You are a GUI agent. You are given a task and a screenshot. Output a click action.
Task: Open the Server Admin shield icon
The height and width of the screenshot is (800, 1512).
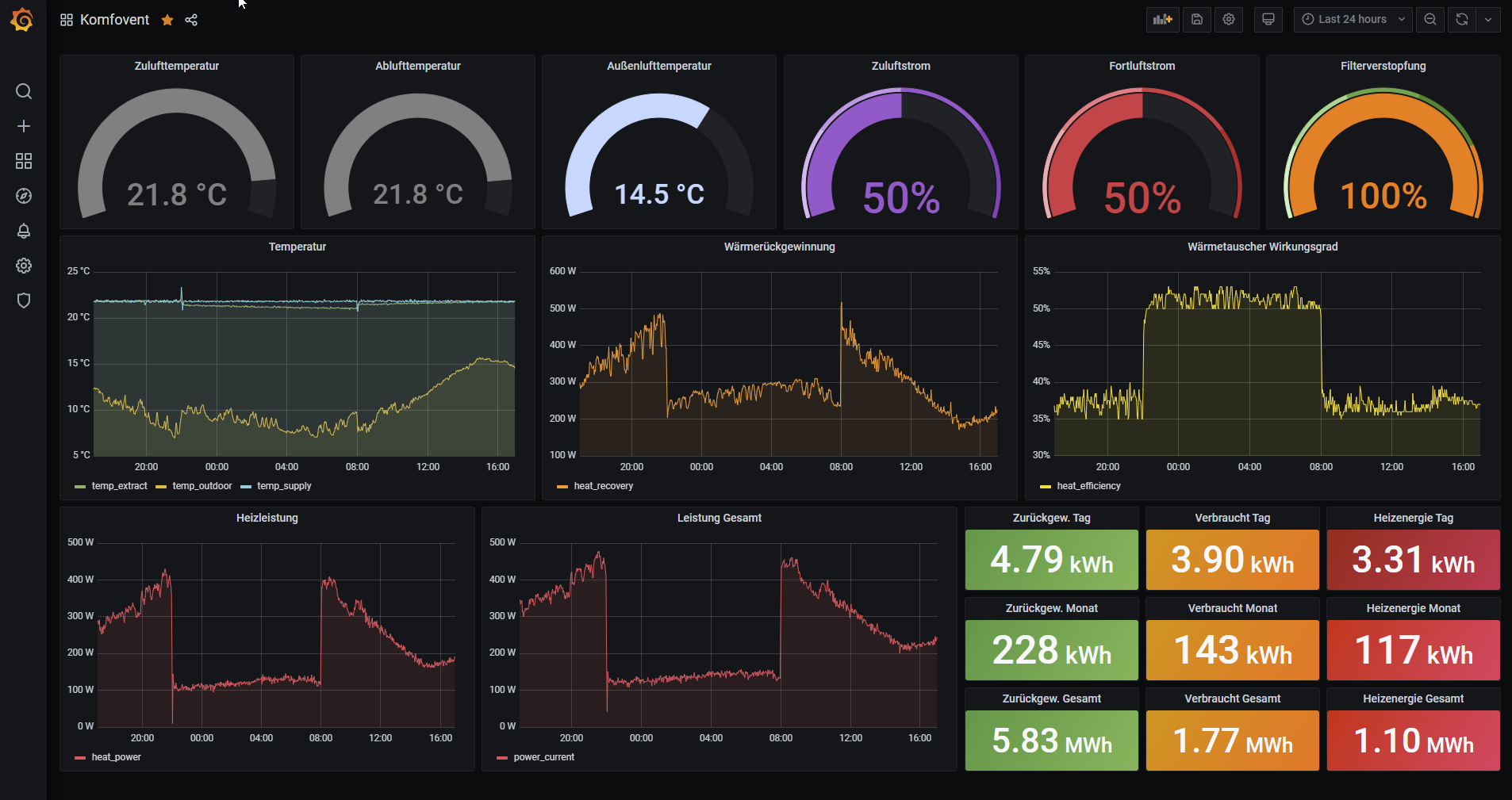[24, 300]
